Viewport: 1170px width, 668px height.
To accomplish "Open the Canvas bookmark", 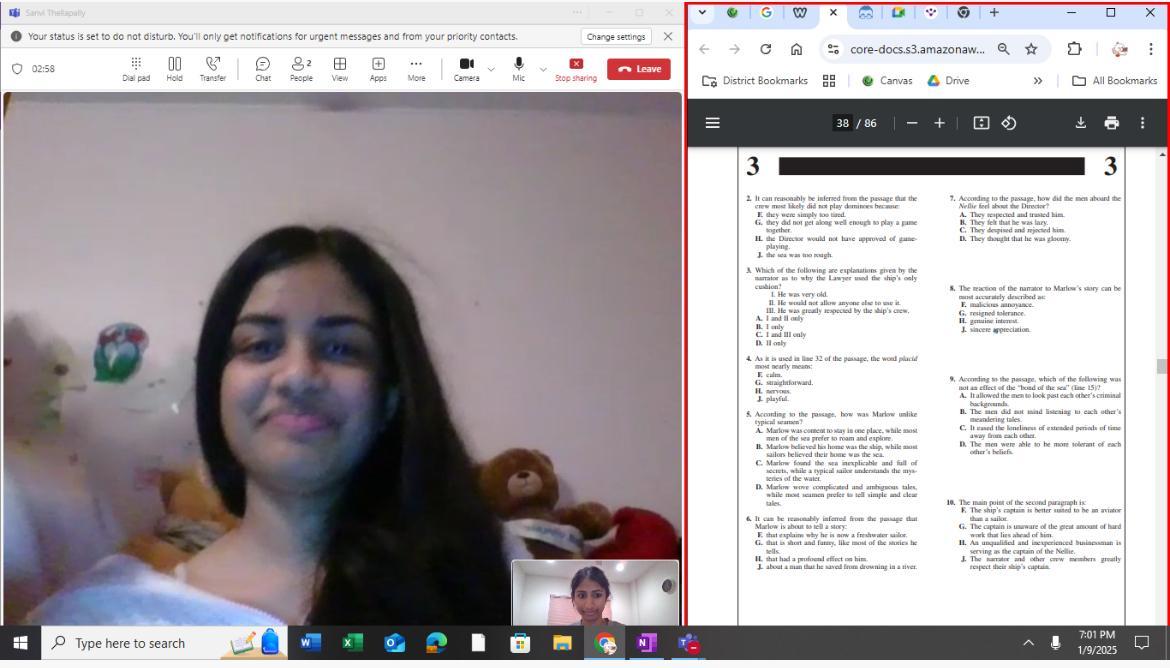I will tap(886, 81).
